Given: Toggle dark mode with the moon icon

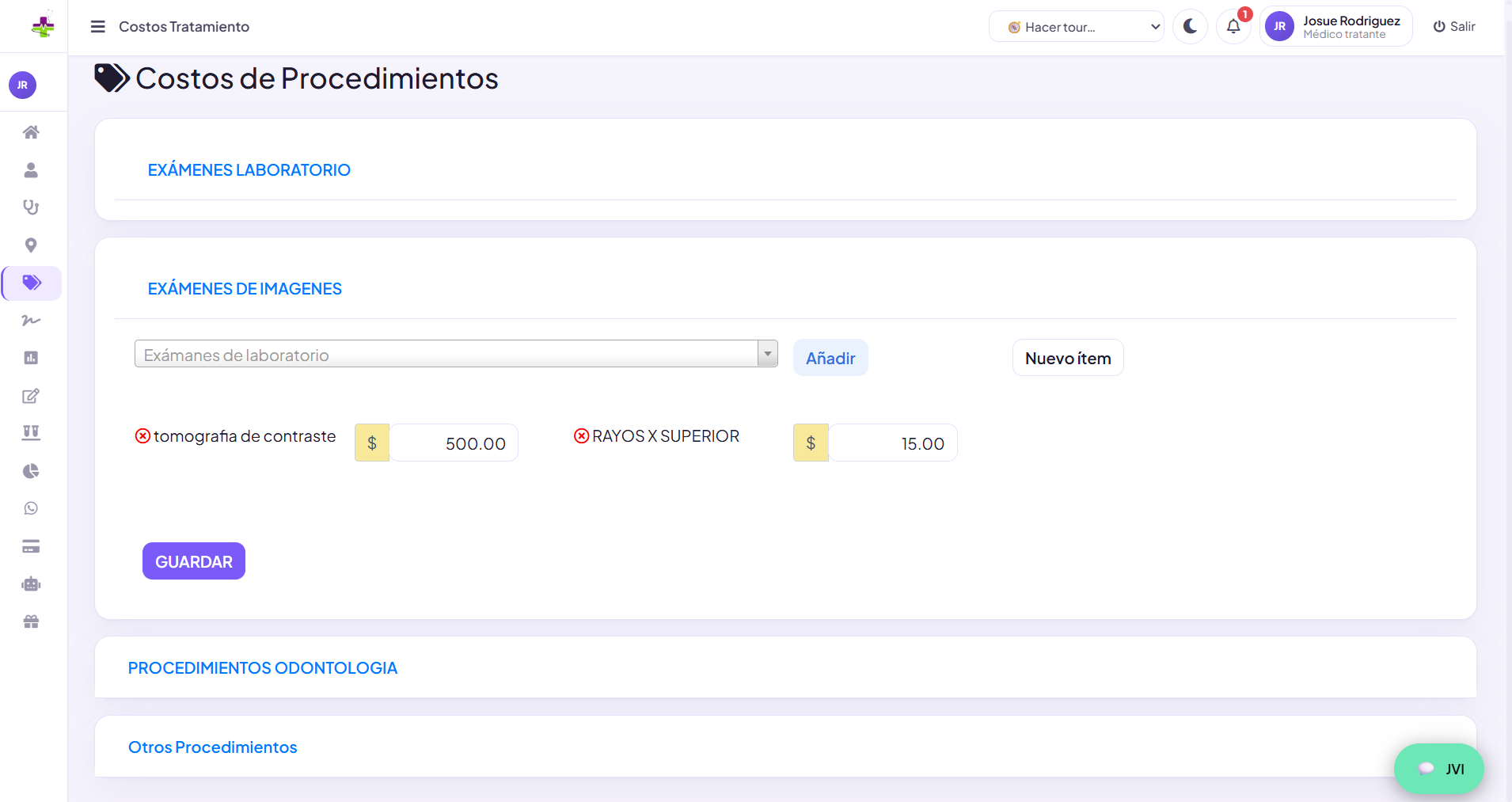Looking at the screenshot, I should pyautogui.click(x=1190, y=27).
